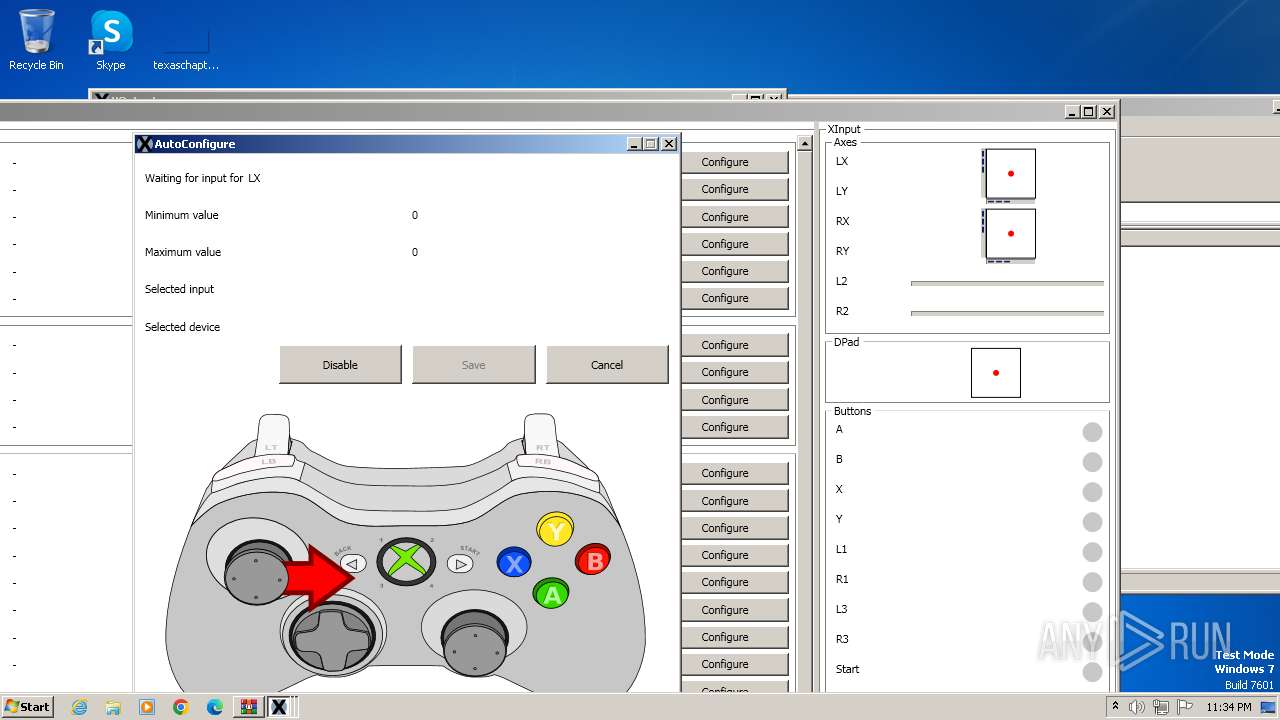
Task: Click the 'Maximum value' label
Action: (183, 252)
